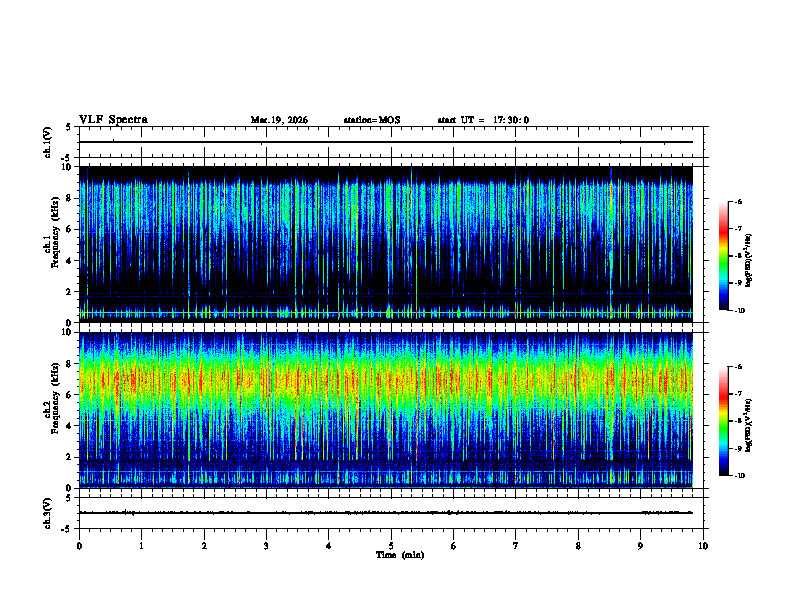Click the ch.2 "Frequency (kHz)" axis label
This screenshot has width=792, height=612.
56,398
